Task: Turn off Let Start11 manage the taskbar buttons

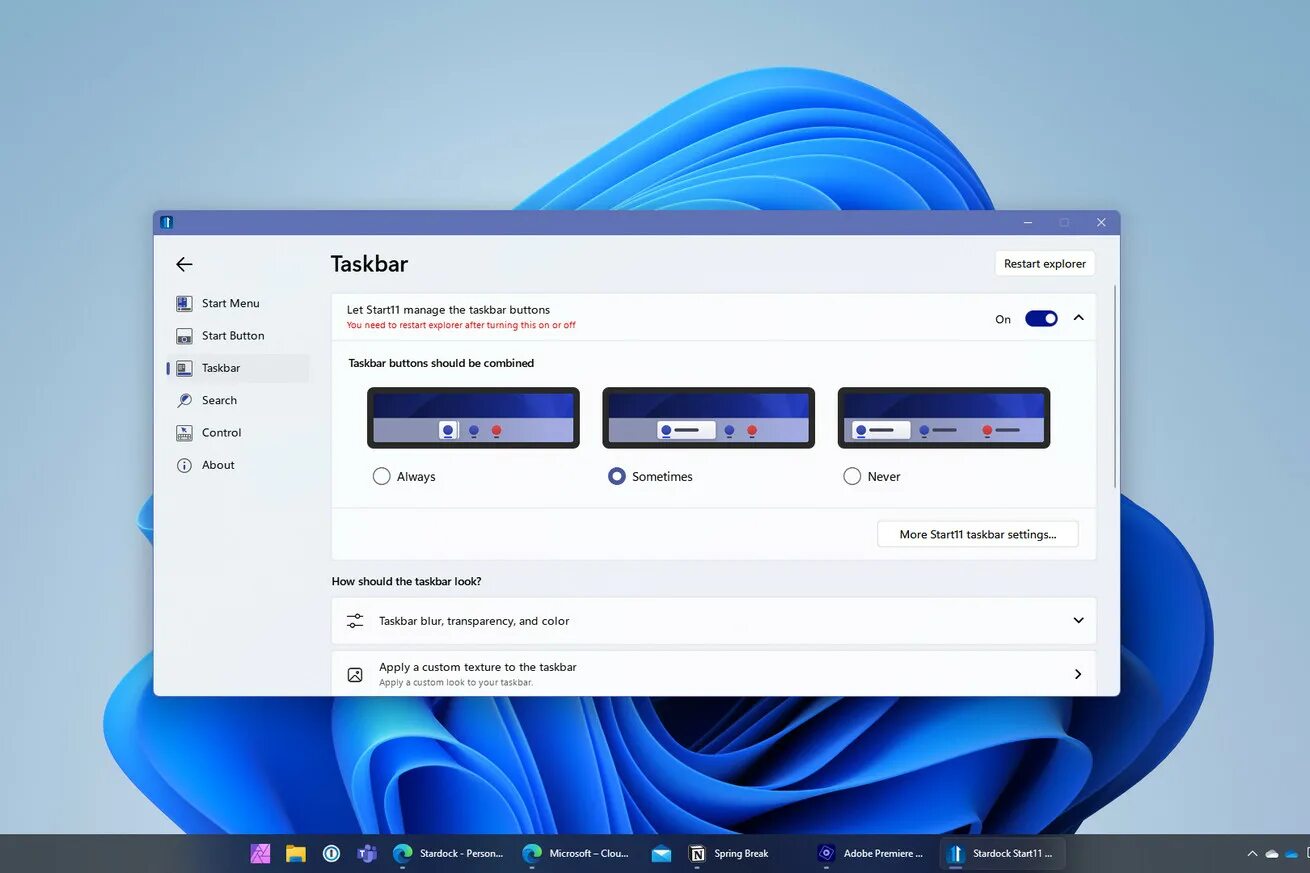Action: coord(1041,318)
